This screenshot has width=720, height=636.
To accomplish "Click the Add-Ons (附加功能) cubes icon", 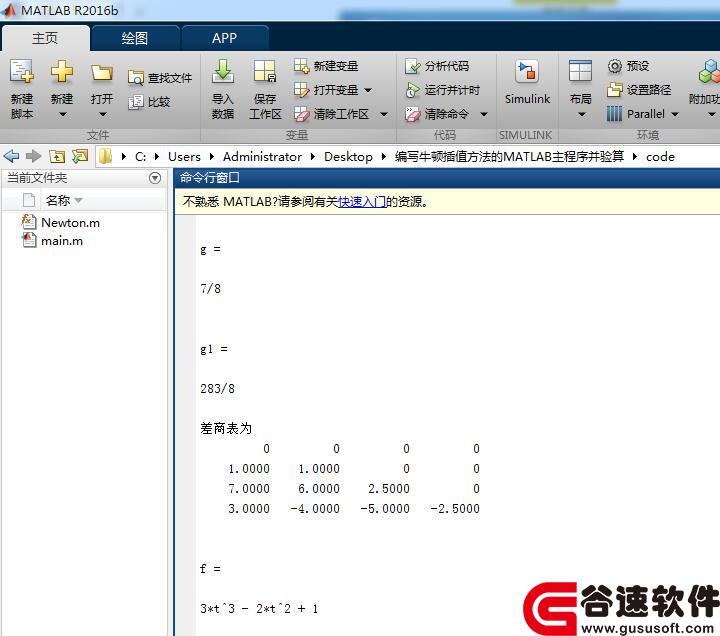I will tap(709, 72).
